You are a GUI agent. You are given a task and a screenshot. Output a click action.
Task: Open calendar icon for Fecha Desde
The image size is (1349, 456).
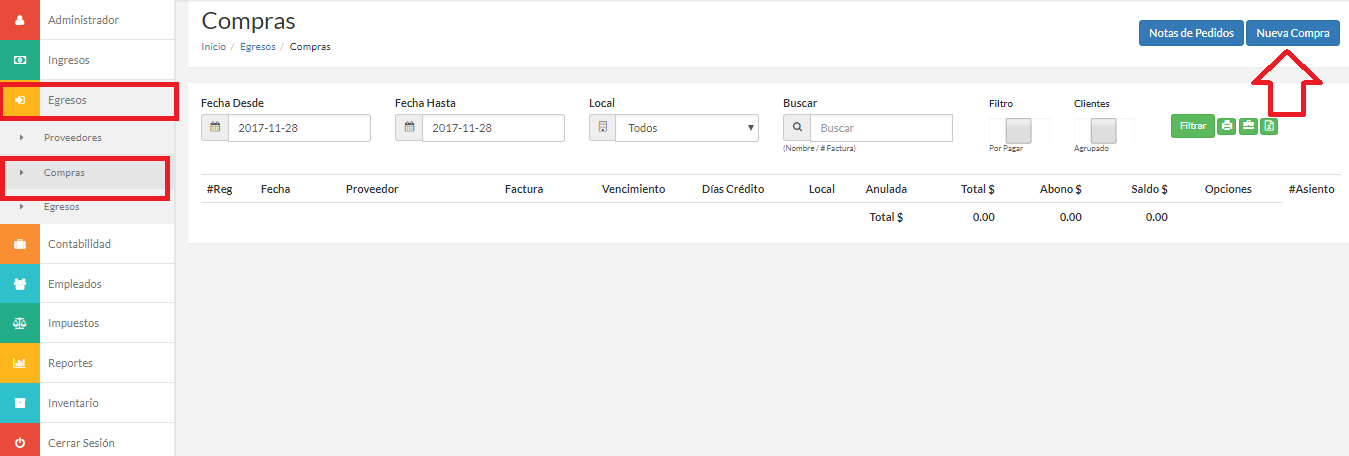pyautogui.click(x=215, y=128)
